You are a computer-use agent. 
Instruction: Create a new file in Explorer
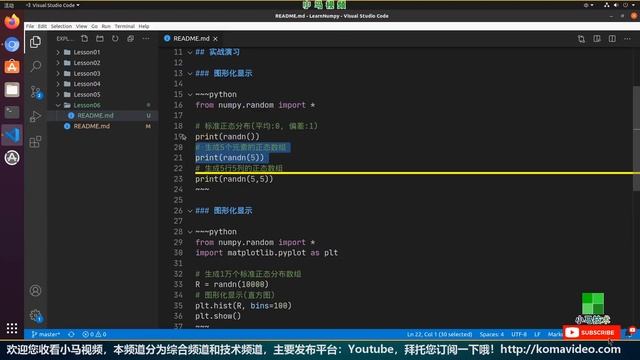click(84, 38)
